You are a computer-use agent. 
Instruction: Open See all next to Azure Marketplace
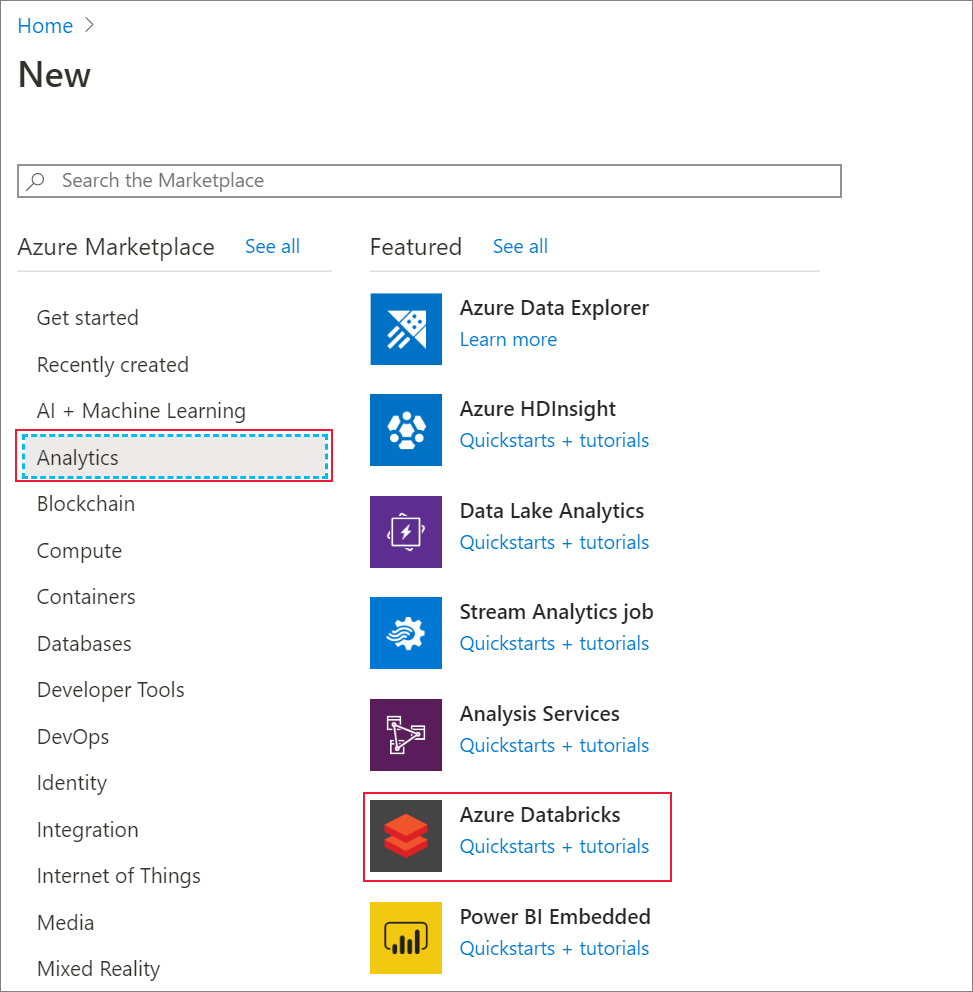(272, 247)
